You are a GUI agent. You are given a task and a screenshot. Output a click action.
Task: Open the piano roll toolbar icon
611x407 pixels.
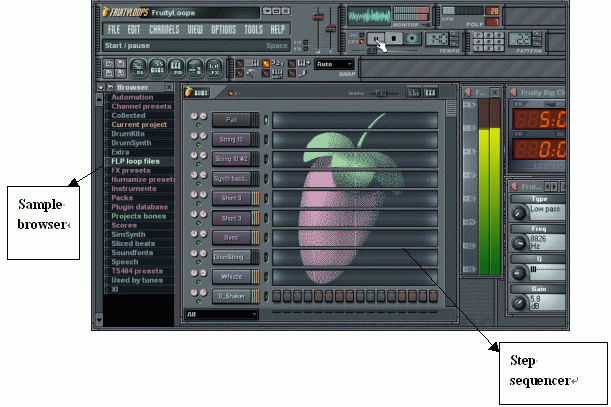176,68
